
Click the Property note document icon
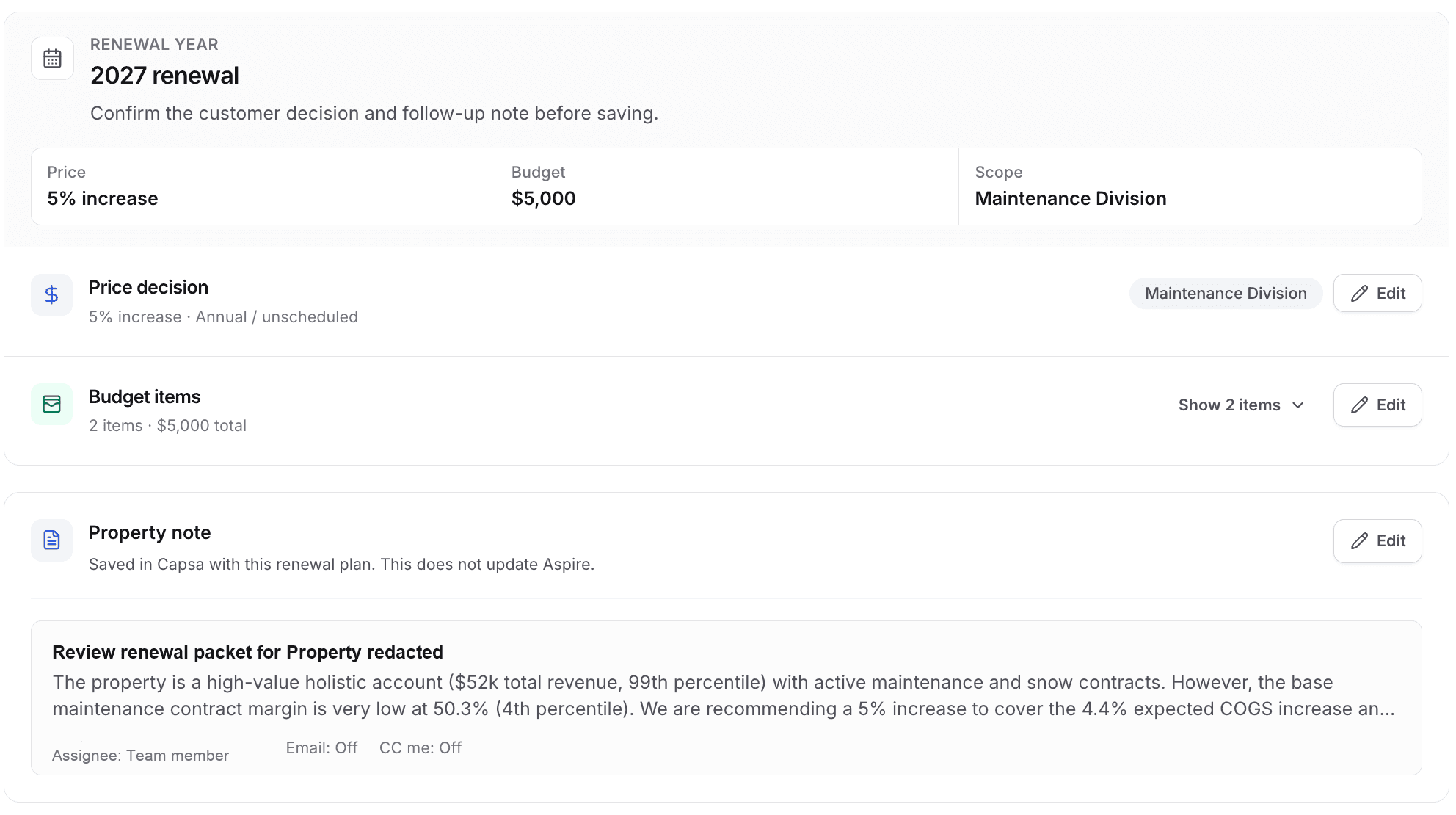(x=51, y=540)
